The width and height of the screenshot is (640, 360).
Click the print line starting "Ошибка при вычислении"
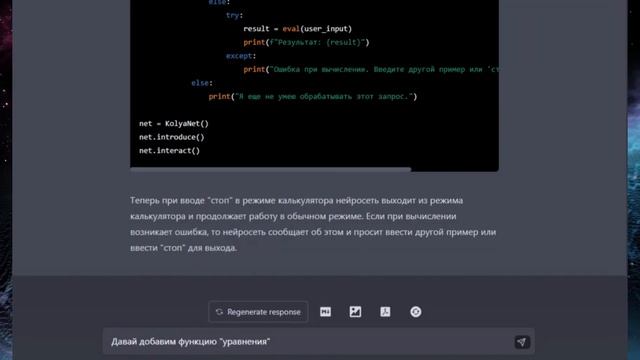tap(371, 69)
